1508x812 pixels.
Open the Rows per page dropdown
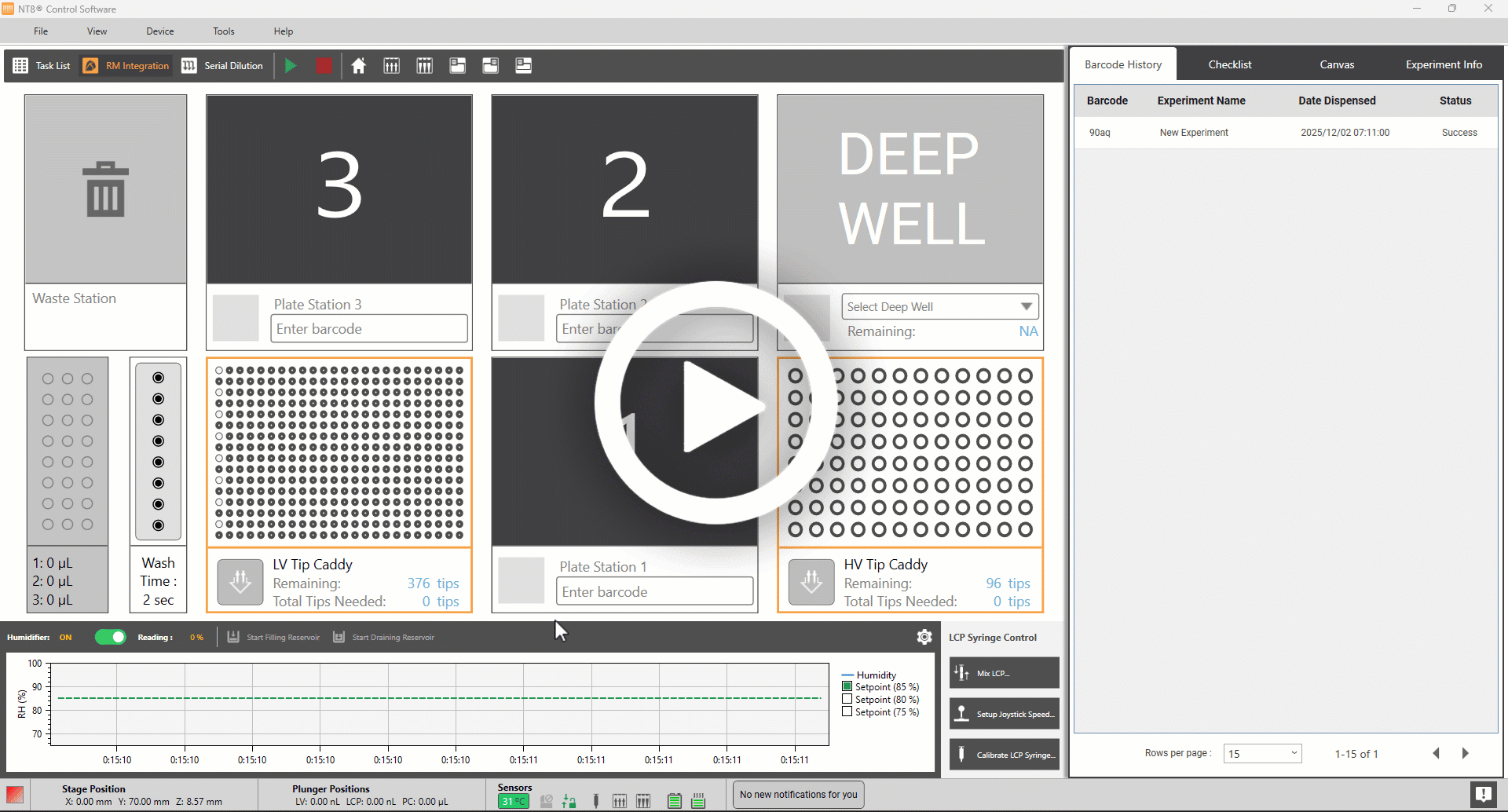click(x=1262, y=753)
